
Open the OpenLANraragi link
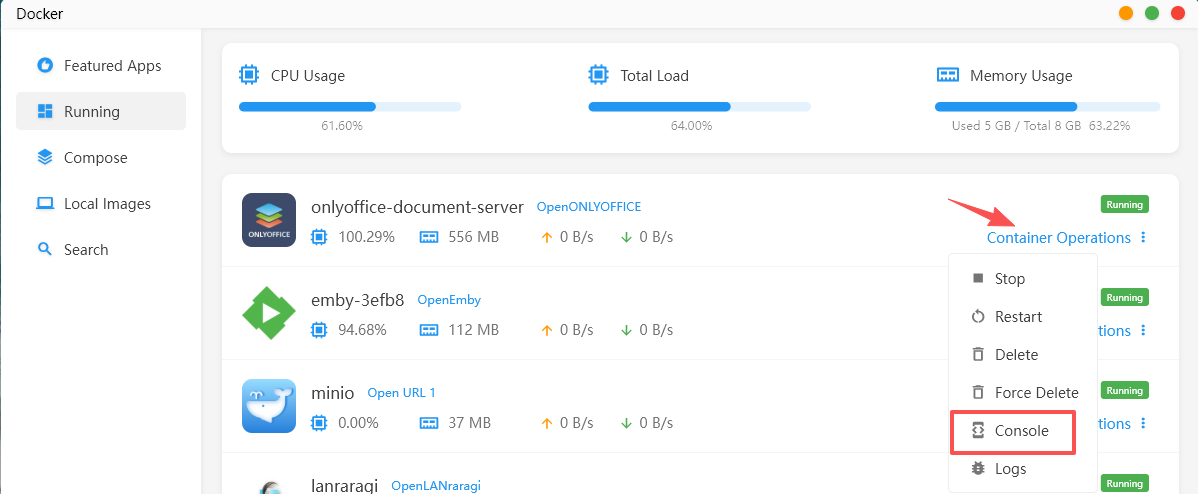coord(436,486)
